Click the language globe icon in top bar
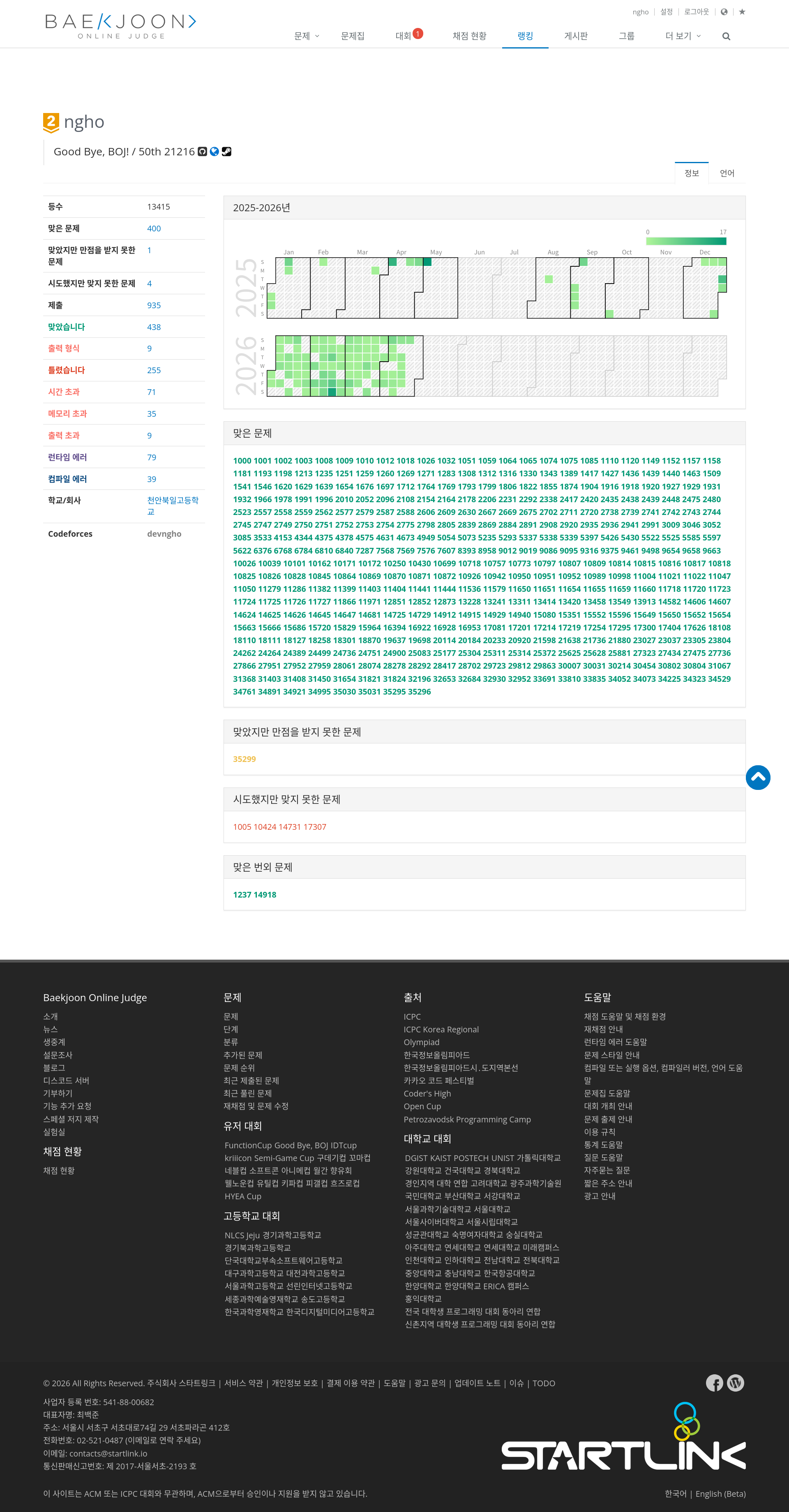Viewport: 789px width, 1512px height. pyautogui.click(x=724, y=12)
